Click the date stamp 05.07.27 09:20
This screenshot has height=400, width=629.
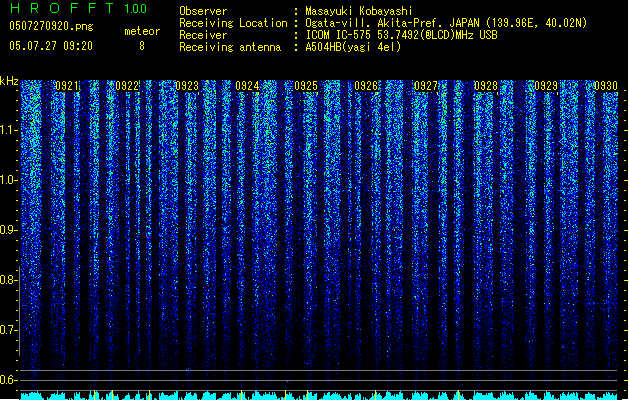point(51,46)
